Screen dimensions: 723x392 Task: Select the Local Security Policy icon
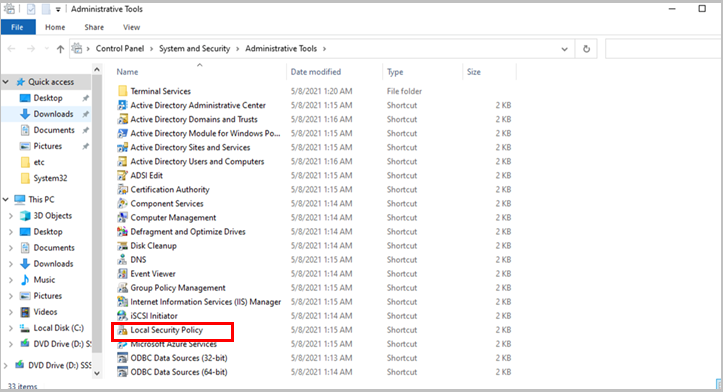point(122,330)
